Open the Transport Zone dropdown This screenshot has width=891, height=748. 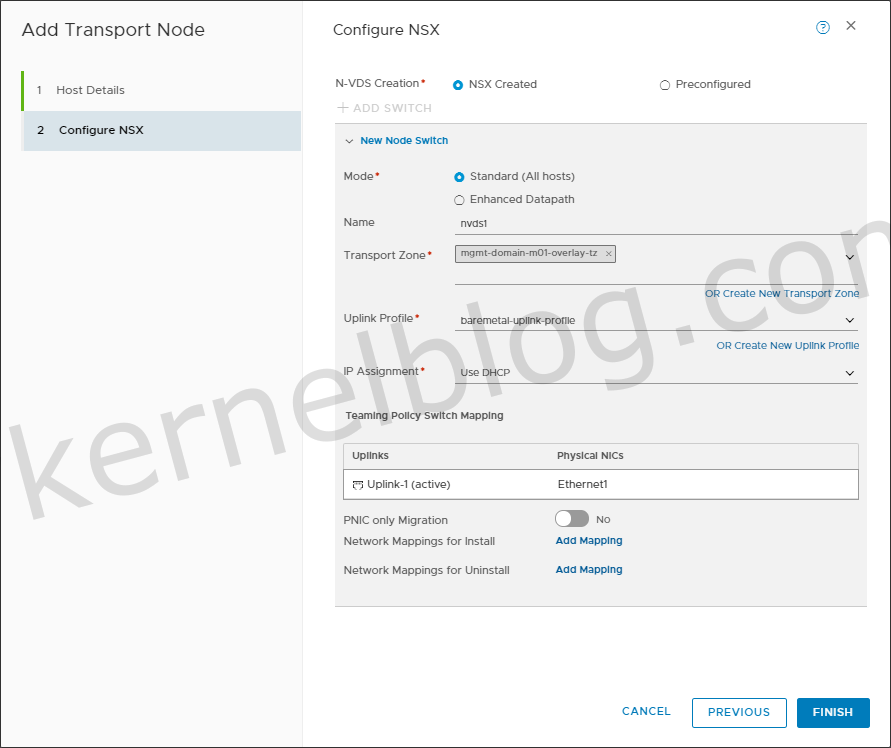pyautogui.click(x=850, y=257)
